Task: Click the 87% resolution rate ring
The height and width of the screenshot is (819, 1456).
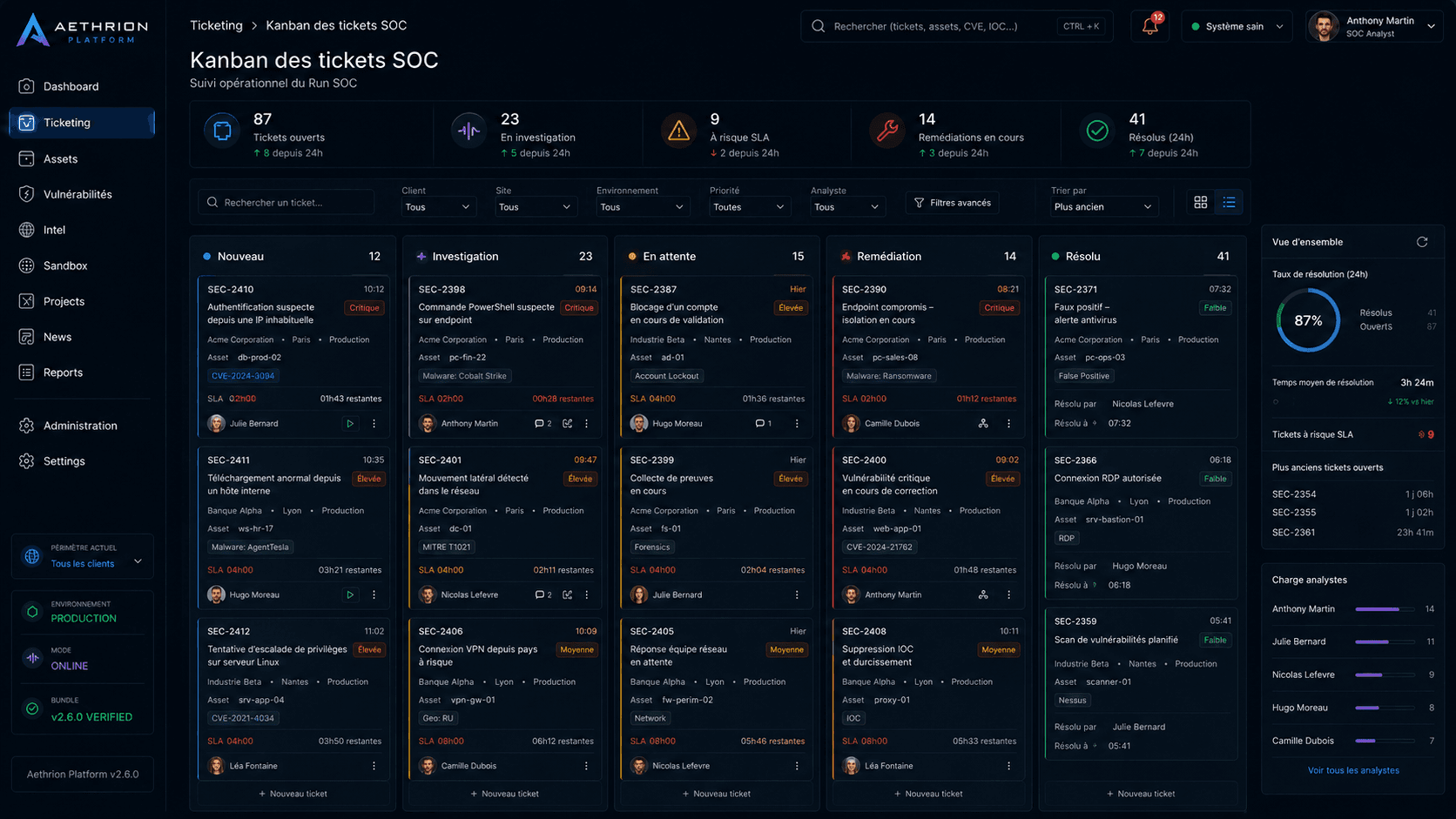Action: (x=1308, y=320)
